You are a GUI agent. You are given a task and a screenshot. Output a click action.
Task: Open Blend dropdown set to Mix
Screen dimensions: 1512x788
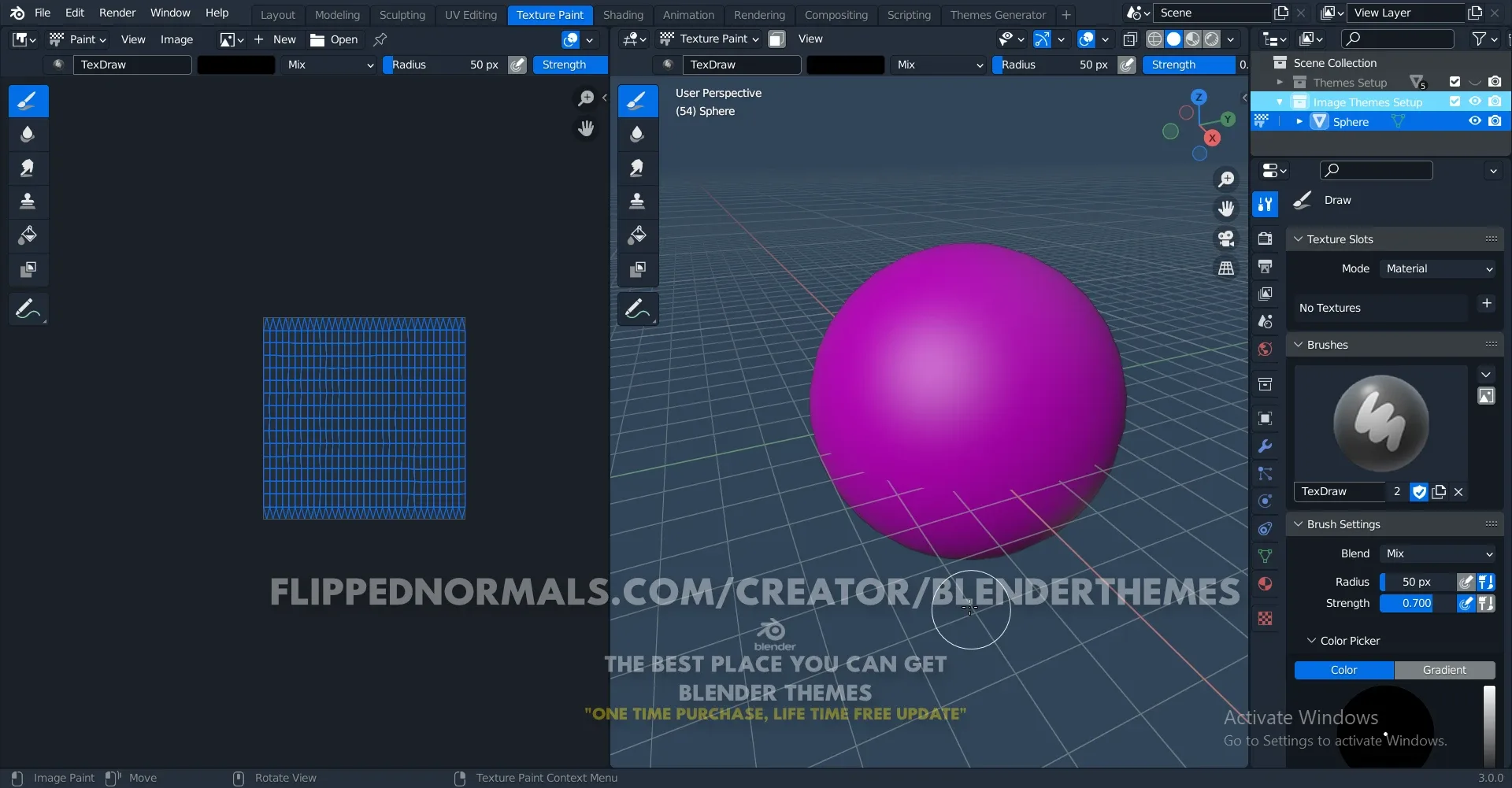1439,553
